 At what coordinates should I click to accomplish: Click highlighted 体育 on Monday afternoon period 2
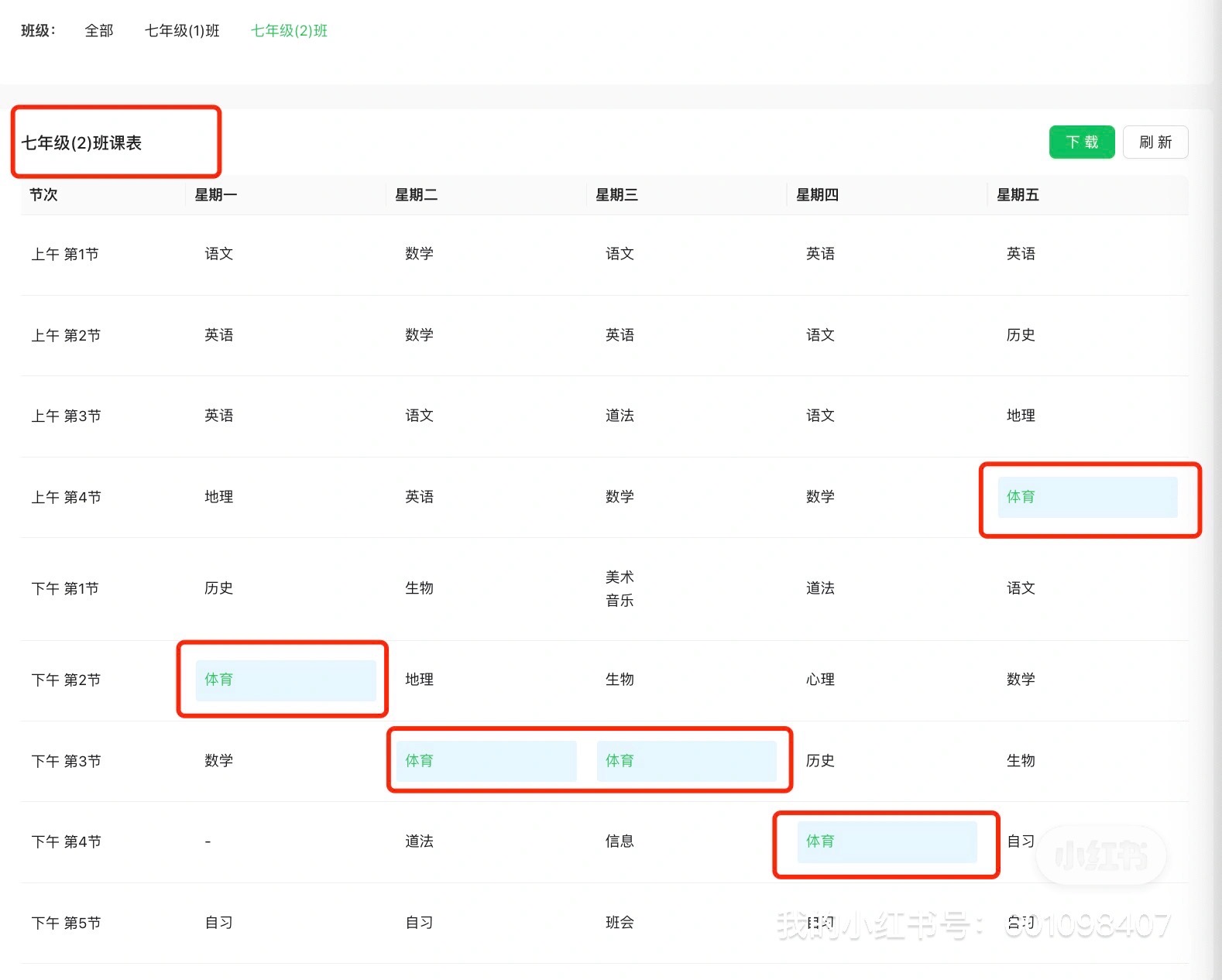pos(285,680)
